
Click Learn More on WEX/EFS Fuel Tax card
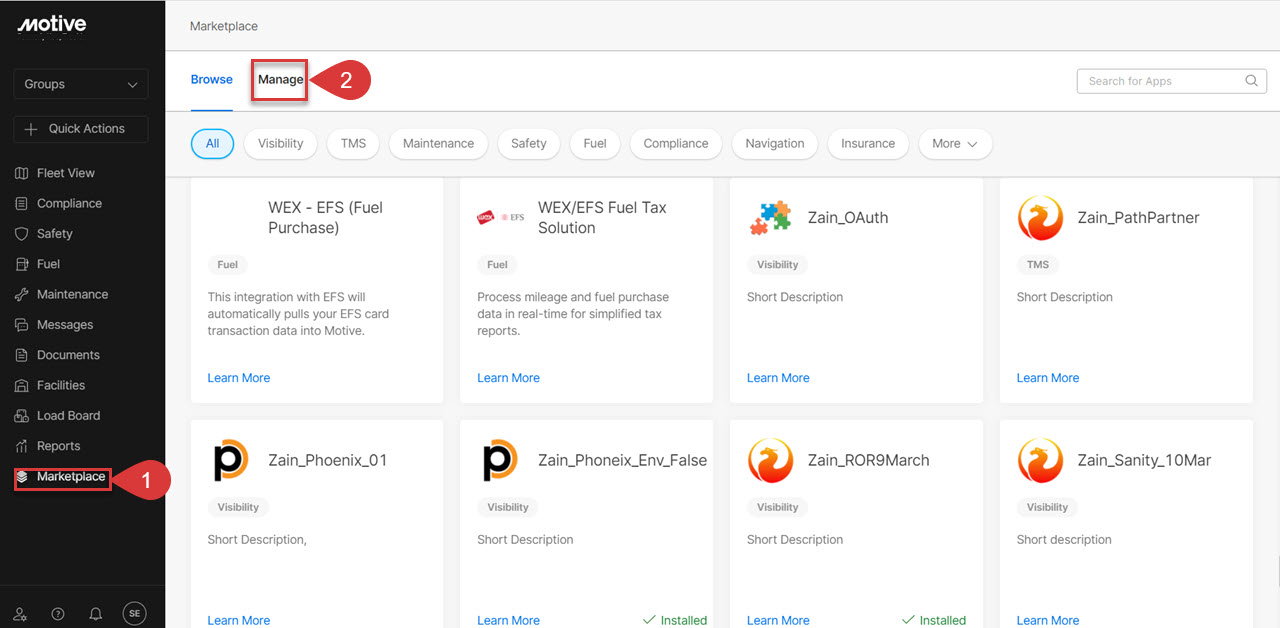[x=508, y=378]
